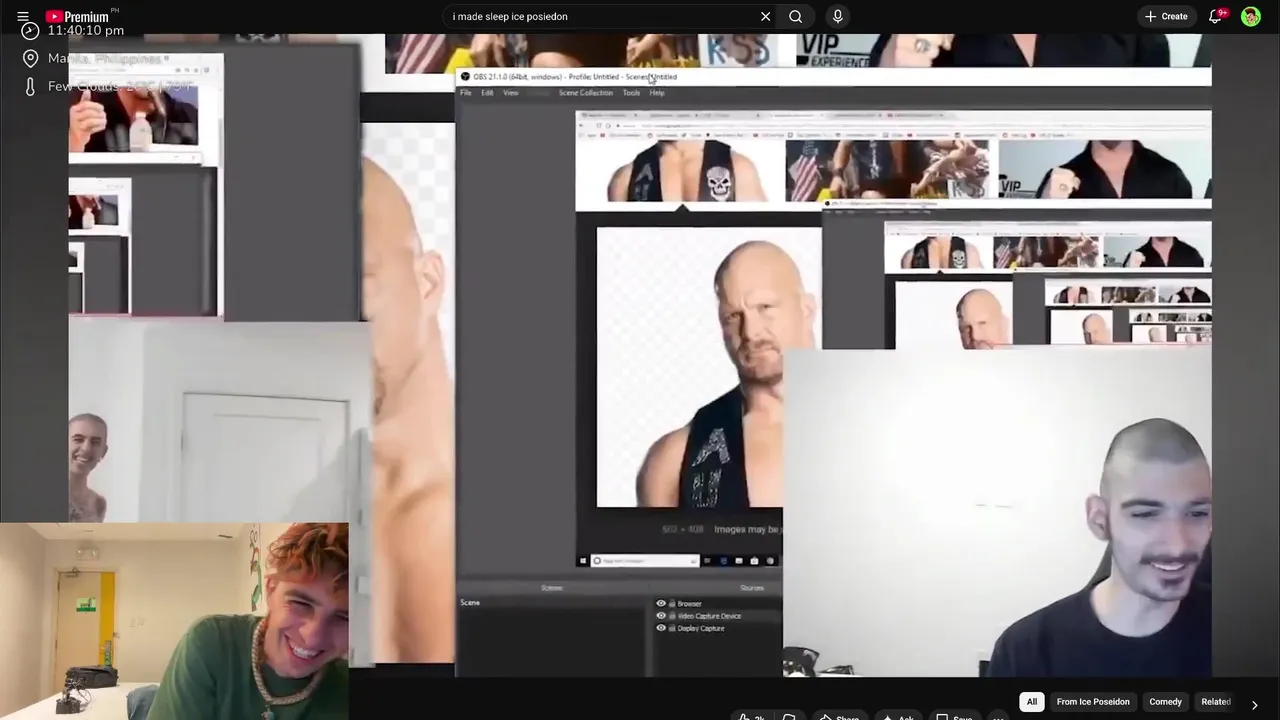Open the View menu in OBS
Image resolution: width=1280 pixels, height=720 pixels.
pos(511,93)
